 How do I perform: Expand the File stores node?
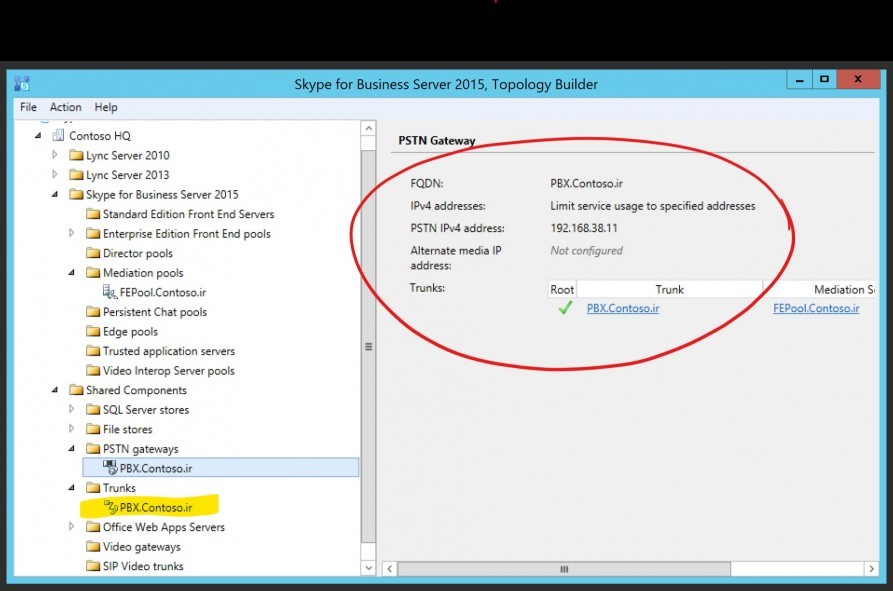pyautogui.click(x=71, y=428)
